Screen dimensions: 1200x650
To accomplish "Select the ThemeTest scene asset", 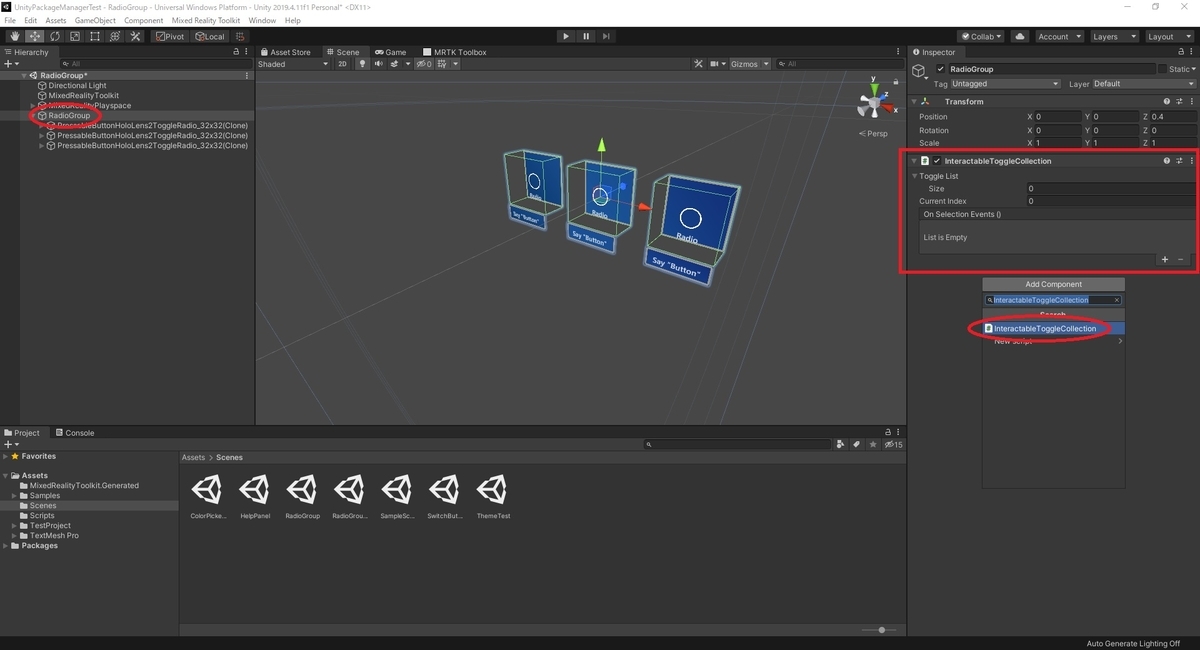I will coord(493,496).
